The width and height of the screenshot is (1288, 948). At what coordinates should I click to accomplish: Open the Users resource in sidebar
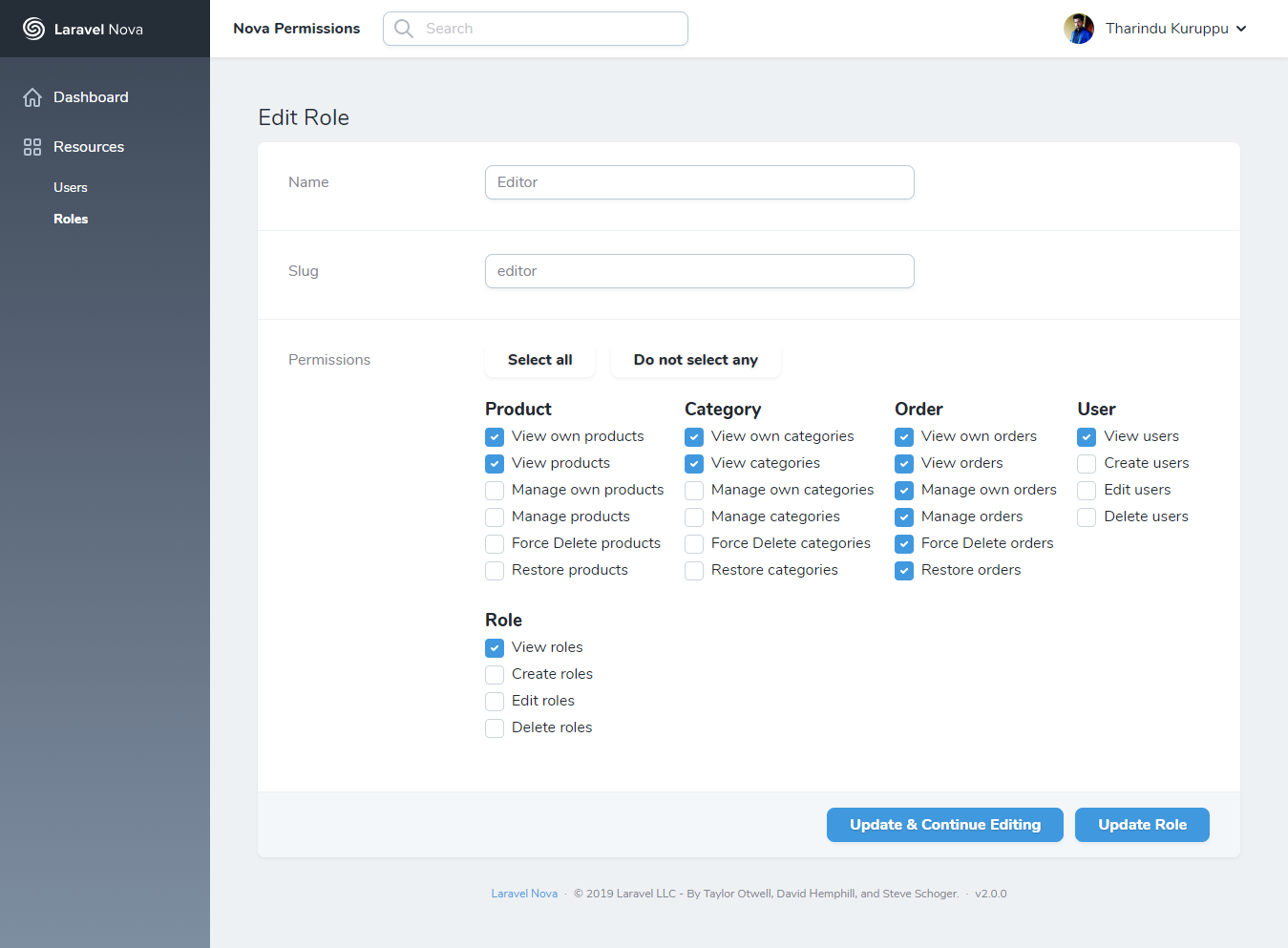point(71,188)
